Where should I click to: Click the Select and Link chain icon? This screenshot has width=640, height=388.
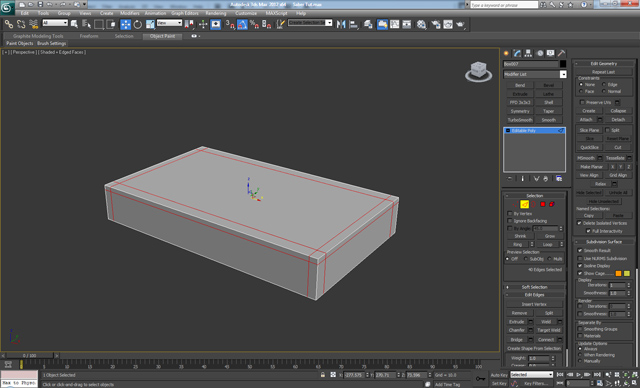tap(9, 24)
